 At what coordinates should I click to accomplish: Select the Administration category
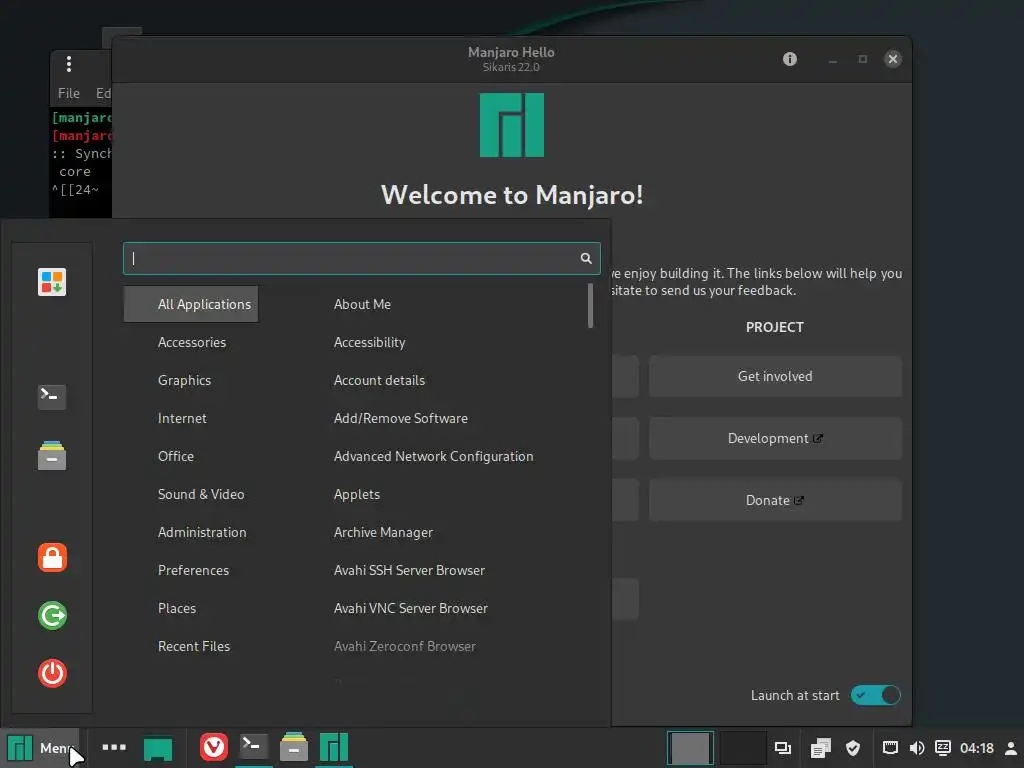(x=191, y=532)
